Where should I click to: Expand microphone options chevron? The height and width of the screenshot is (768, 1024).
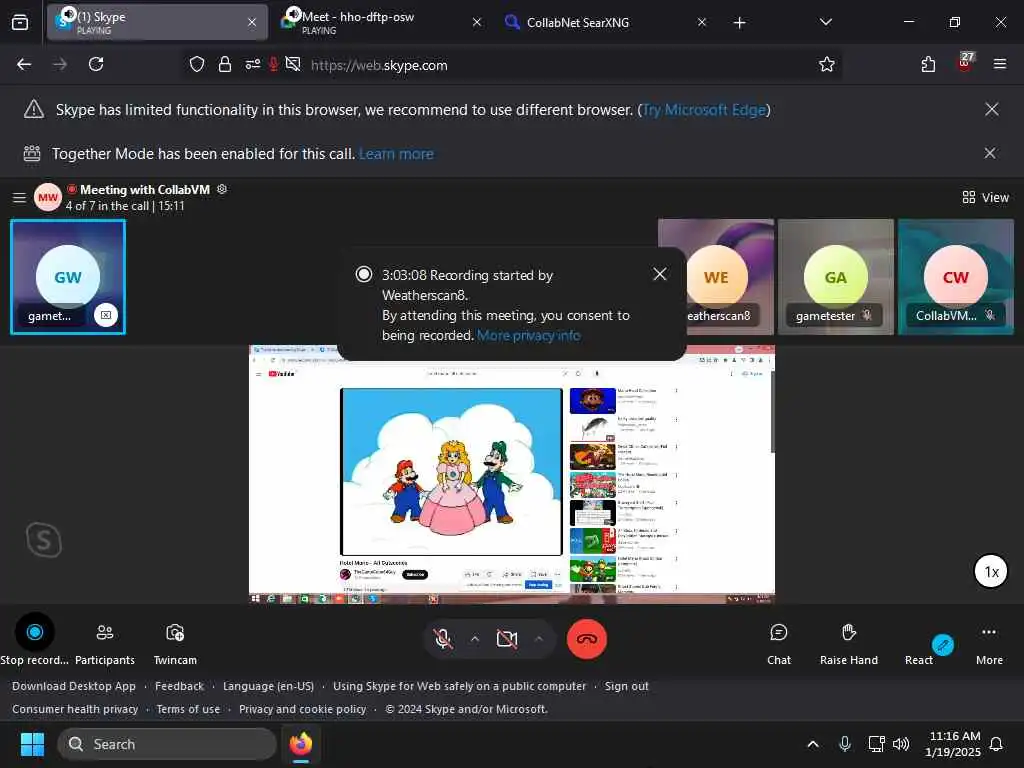pos(475,639)
